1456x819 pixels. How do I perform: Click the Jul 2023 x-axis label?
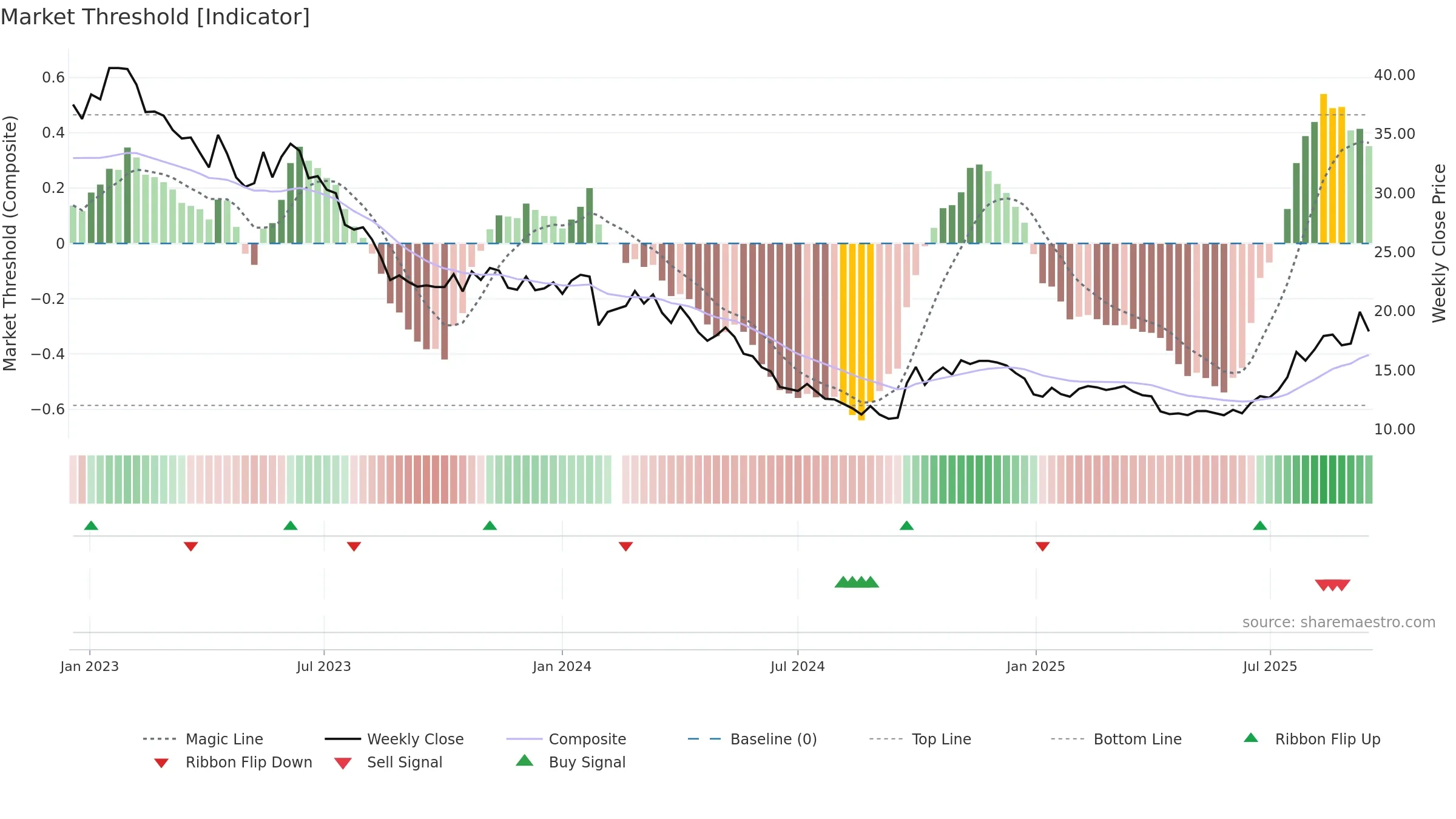324,666
